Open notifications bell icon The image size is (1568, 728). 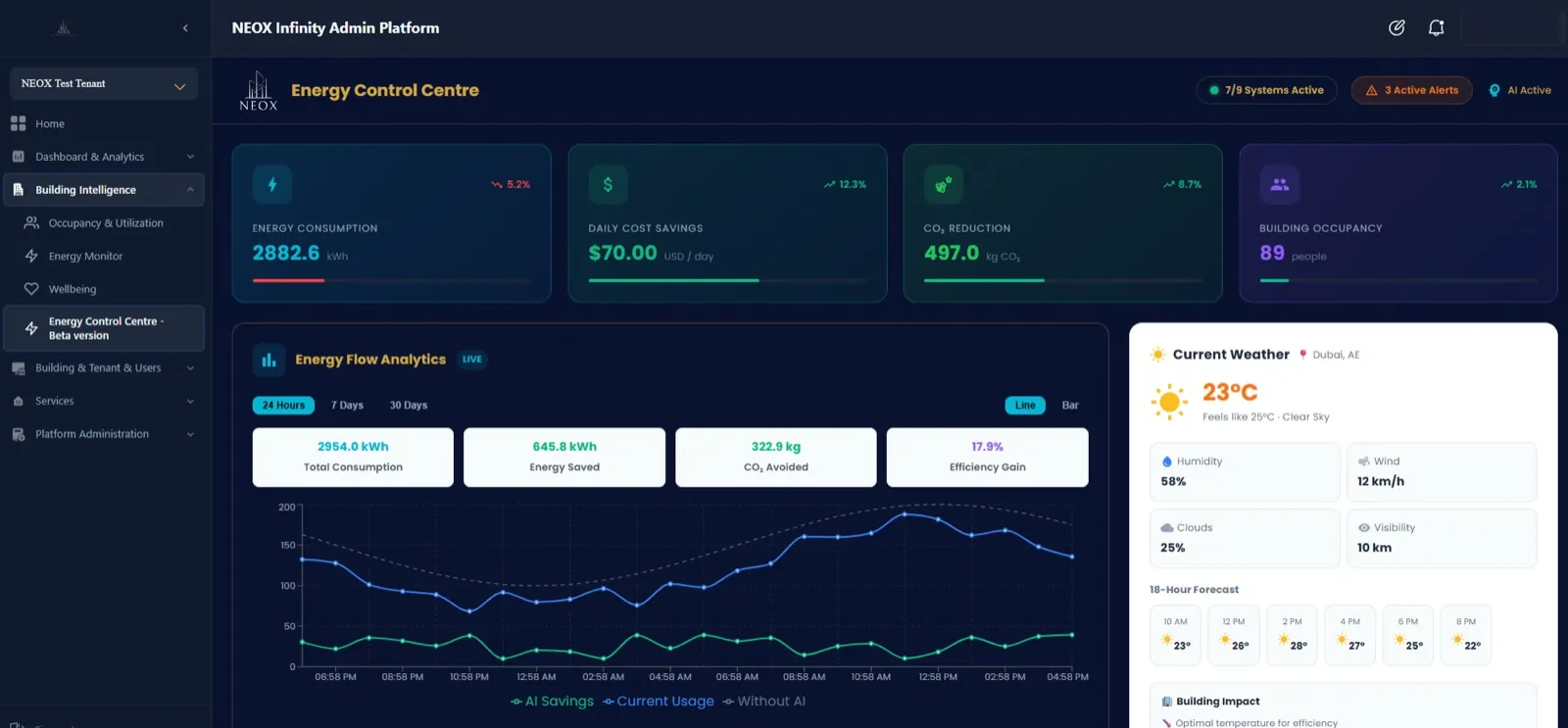(1436, 28)
